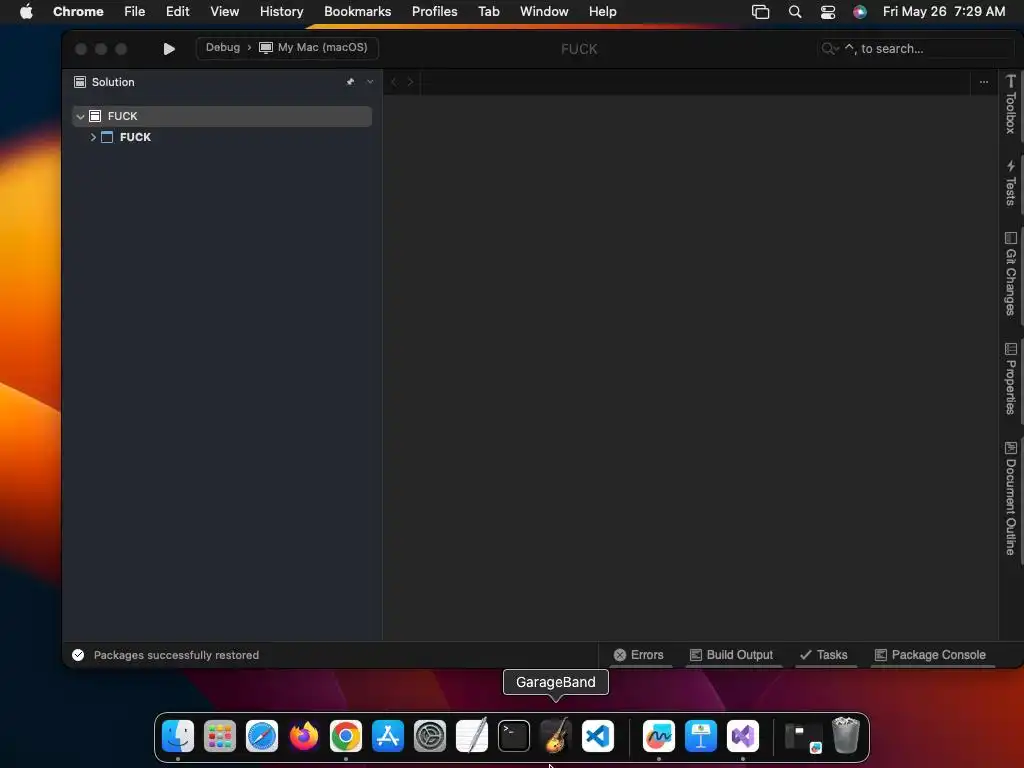The height and width of the screenshot is (768, 1024).
Task: Open the Tab menu
Action: coord(488,11)
